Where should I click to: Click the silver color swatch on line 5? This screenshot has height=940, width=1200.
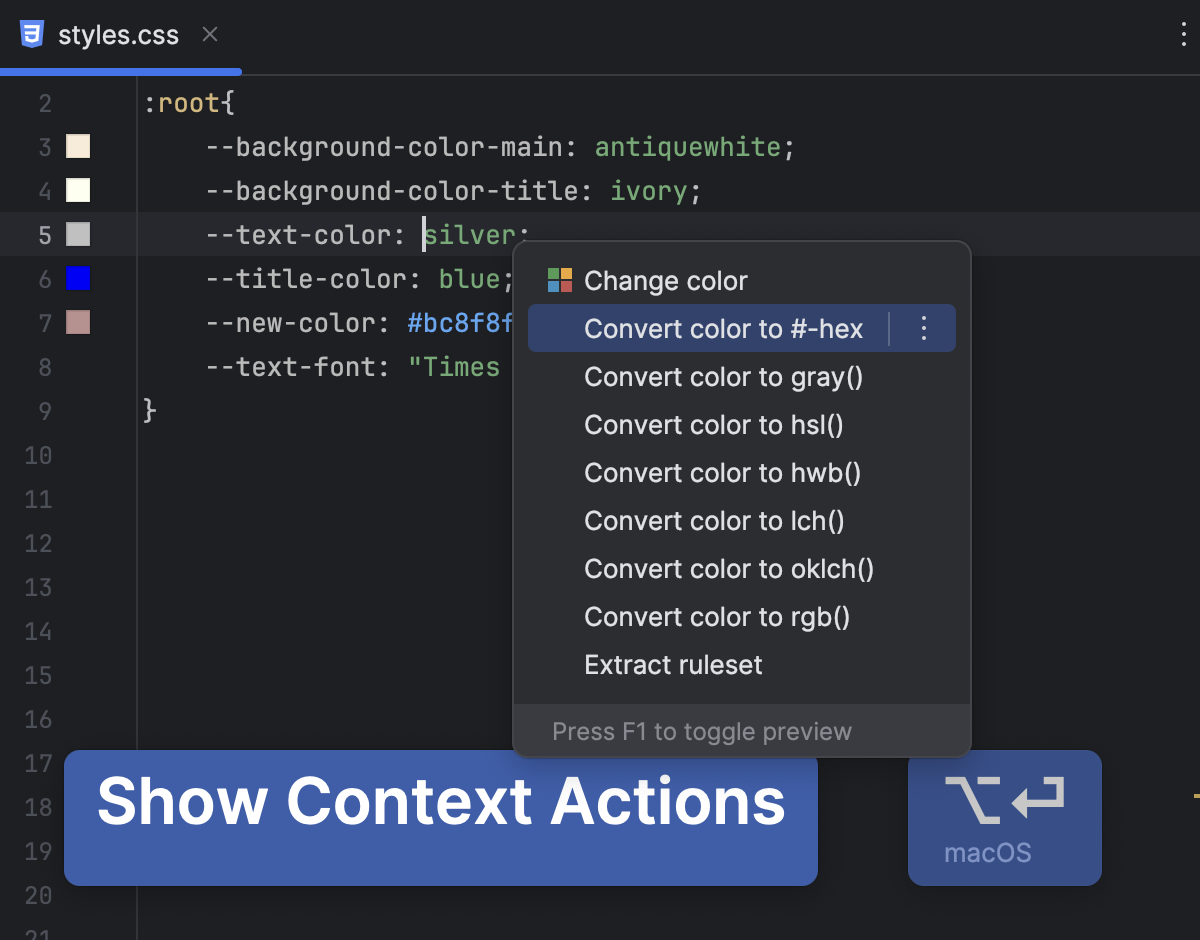77,234
